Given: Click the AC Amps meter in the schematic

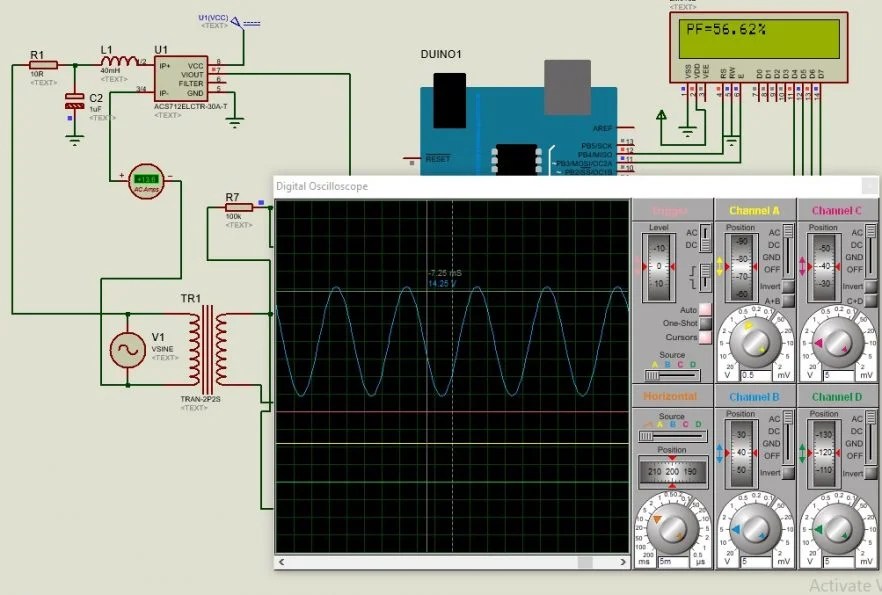Looking at the screenshot, I should coord(146,182).
